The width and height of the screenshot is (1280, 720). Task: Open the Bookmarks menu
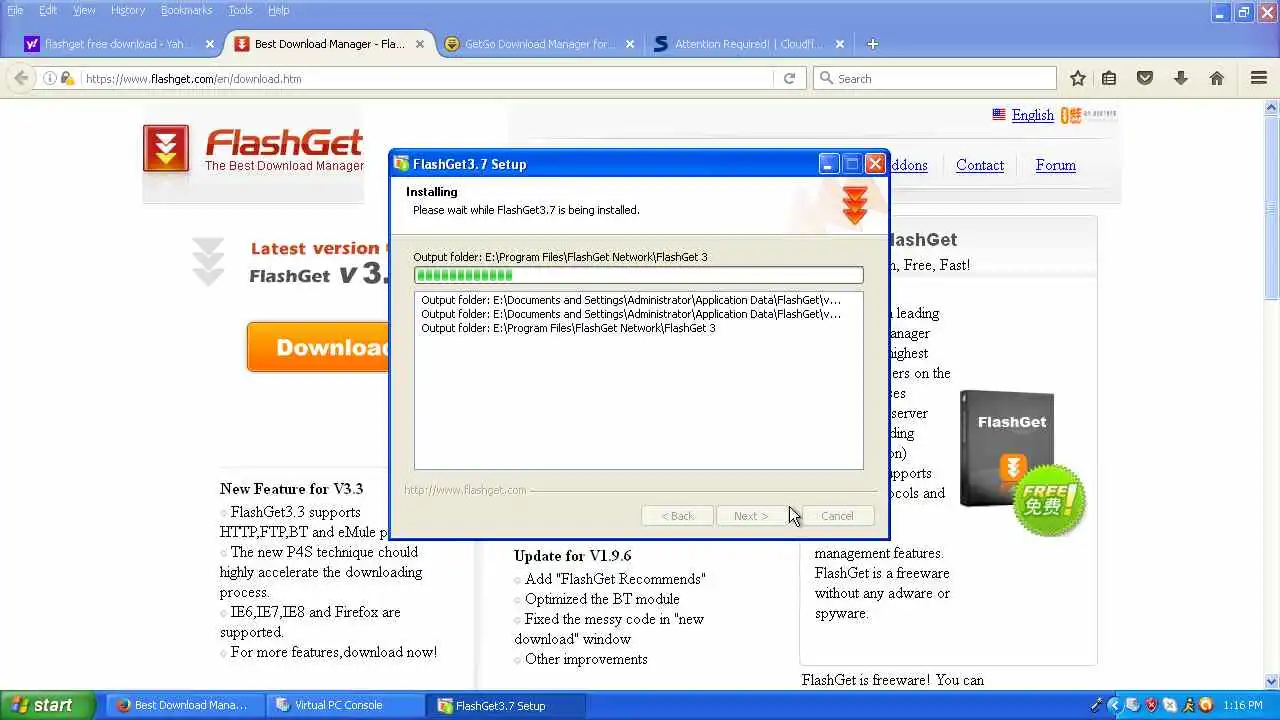[186, 10]
